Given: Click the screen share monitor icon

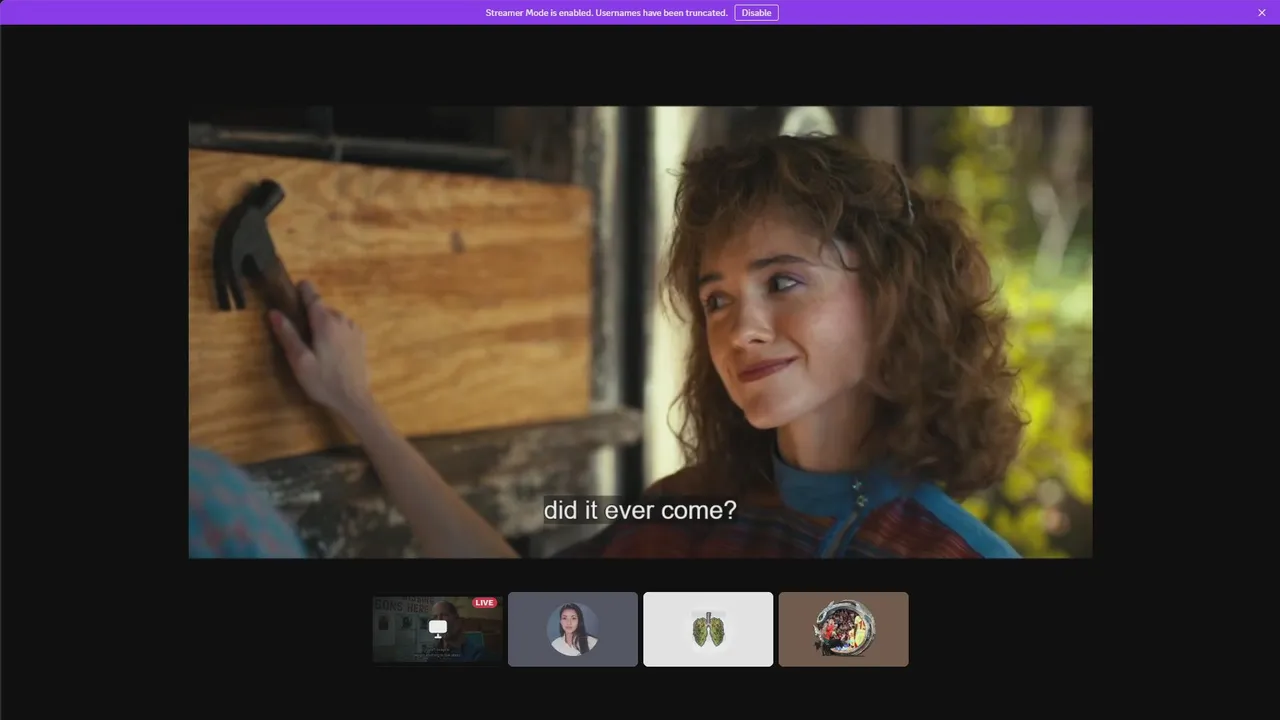Looking at the screenshot, I should click(438, 628).
